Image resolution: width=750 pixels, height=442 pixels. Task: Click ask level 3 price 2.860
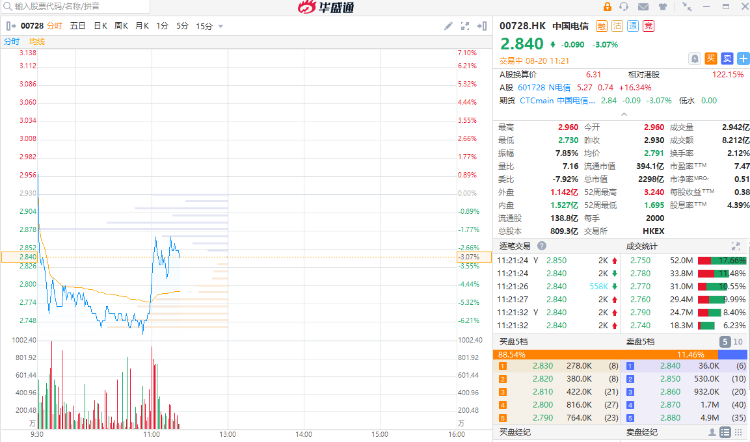(670, 392)
